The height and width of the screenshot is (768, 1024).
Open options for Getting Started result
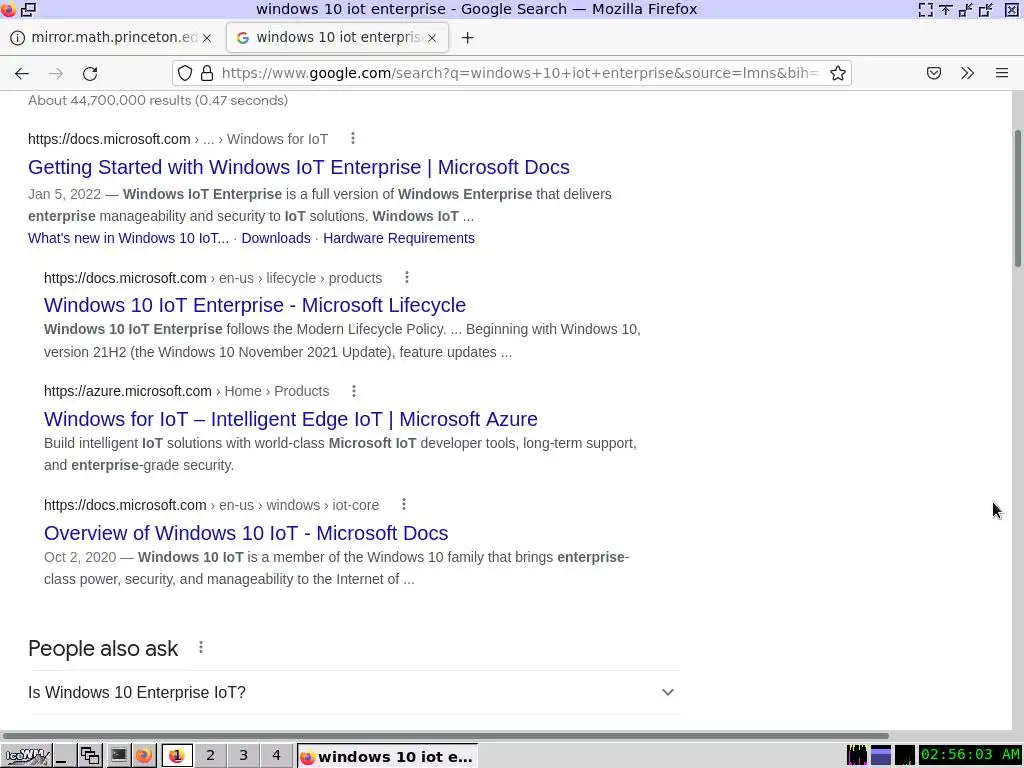[x=353, y=138]
